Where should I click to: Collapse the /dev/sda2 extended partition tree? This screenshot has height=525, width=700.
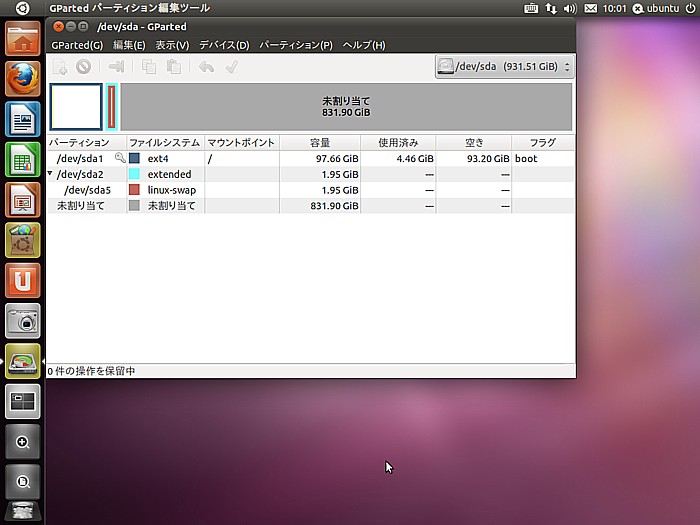point(50,173)
